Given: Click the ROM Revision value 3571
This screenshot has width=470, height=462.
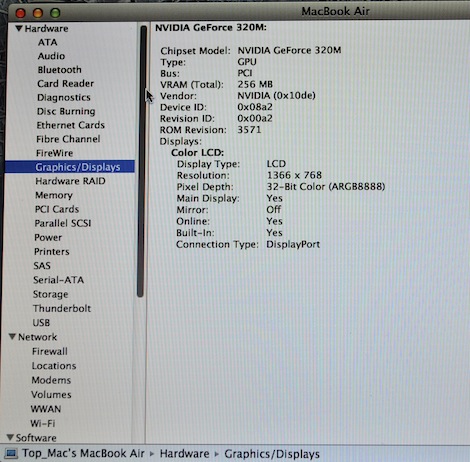Looking at the screenshot, I should click(x=249, y=130).
